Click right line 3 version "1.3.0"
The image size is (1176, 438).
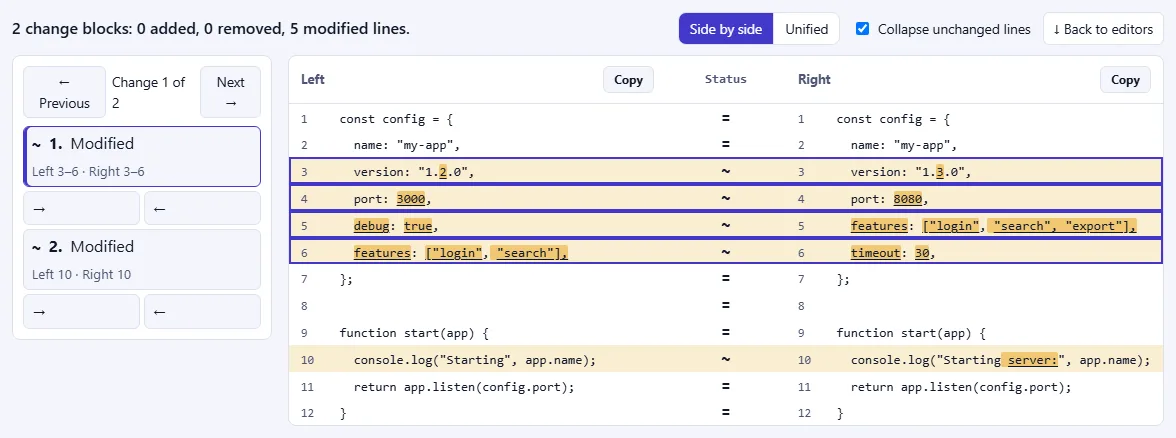tap(911, 172)
